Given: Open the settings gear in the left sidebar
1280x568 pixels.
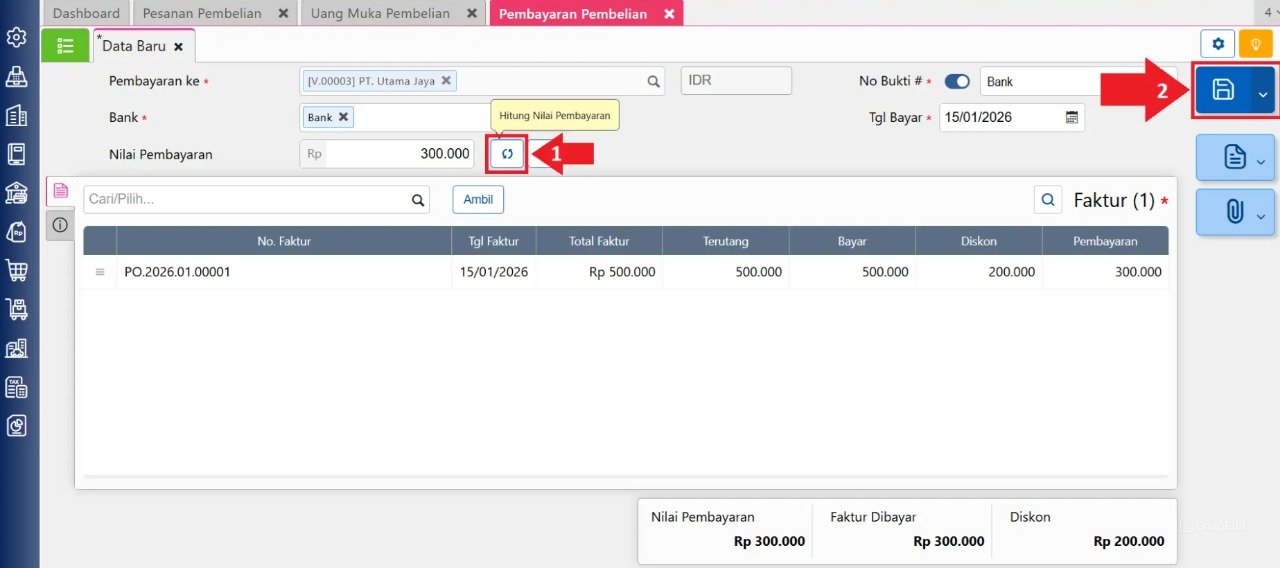Looking at the screenshot, I should pos(16,38).
